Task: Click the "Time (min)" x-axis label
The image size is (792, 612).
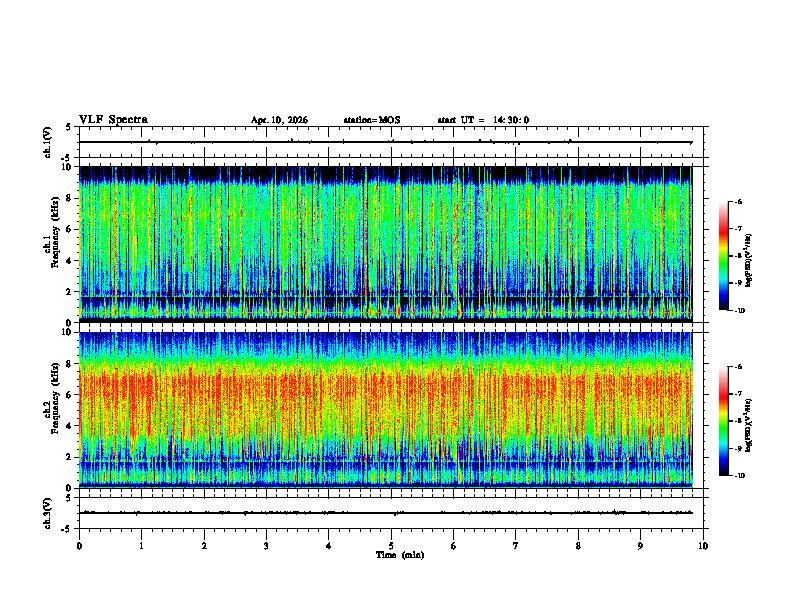Action: click(400, 555)
